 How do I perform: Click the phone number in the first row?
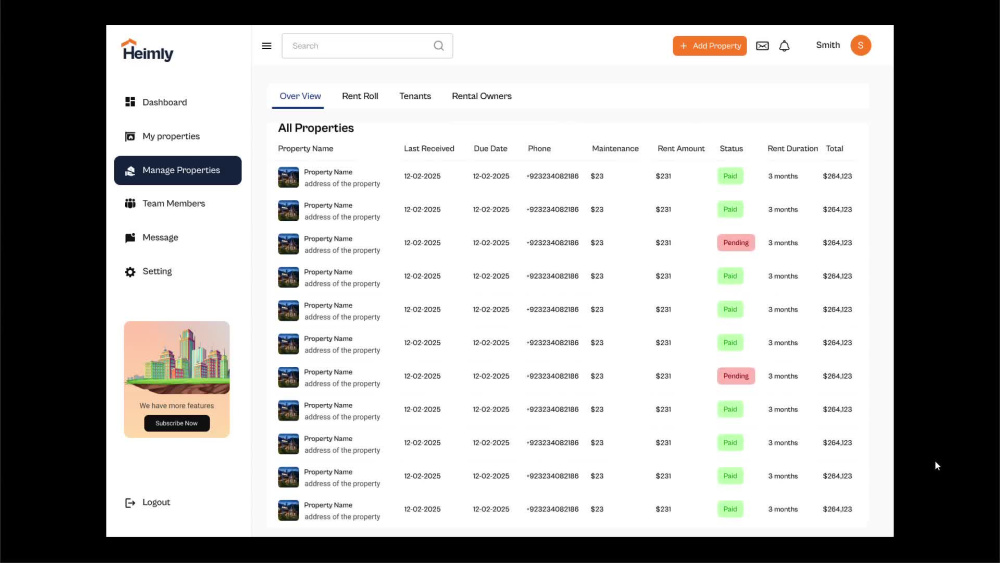pos(552,176)
